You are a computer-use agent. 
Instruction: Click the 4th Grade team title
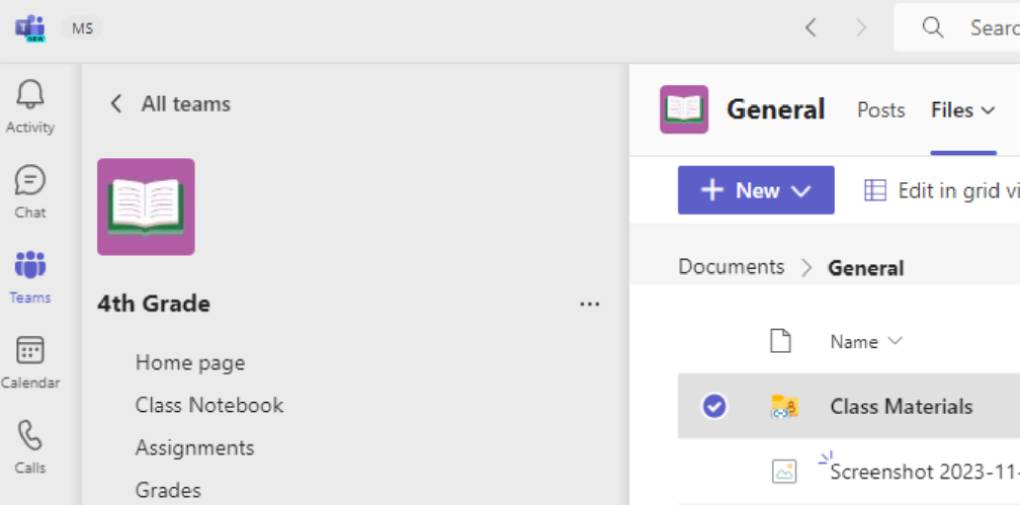154,304
